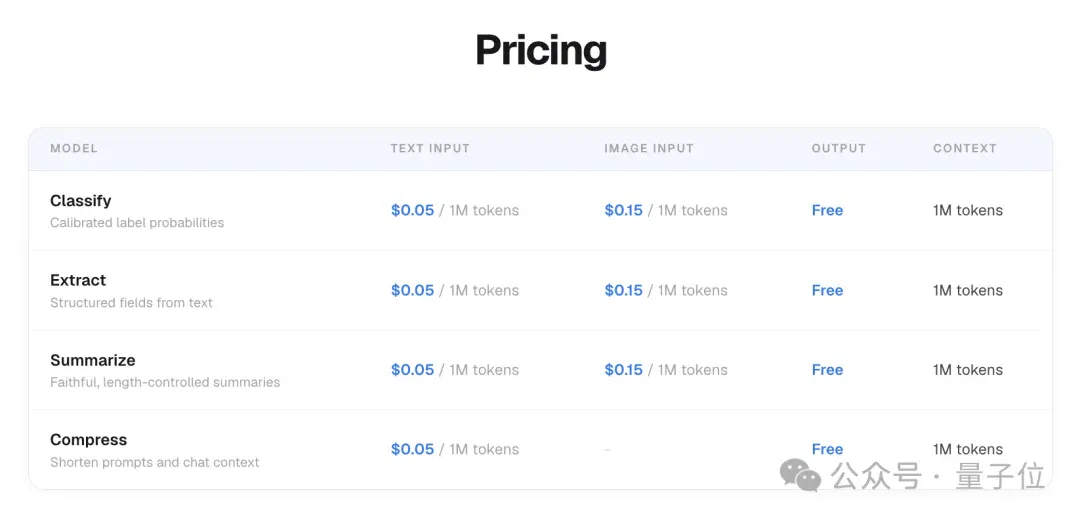Click the CONTEXT column header
The width and height of the screenshot is (1080, 520).
pos(964,148)
